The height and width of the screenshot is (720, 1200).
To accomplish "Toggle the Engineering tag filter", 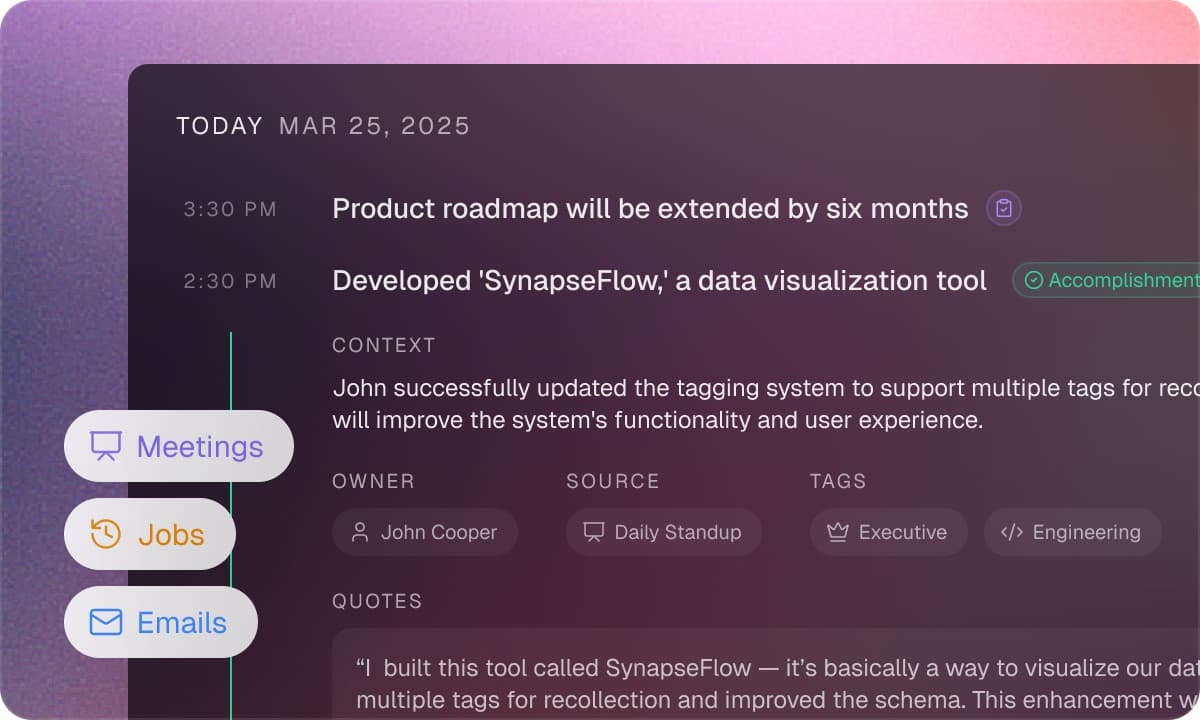I will click(x=1072, y=532).
